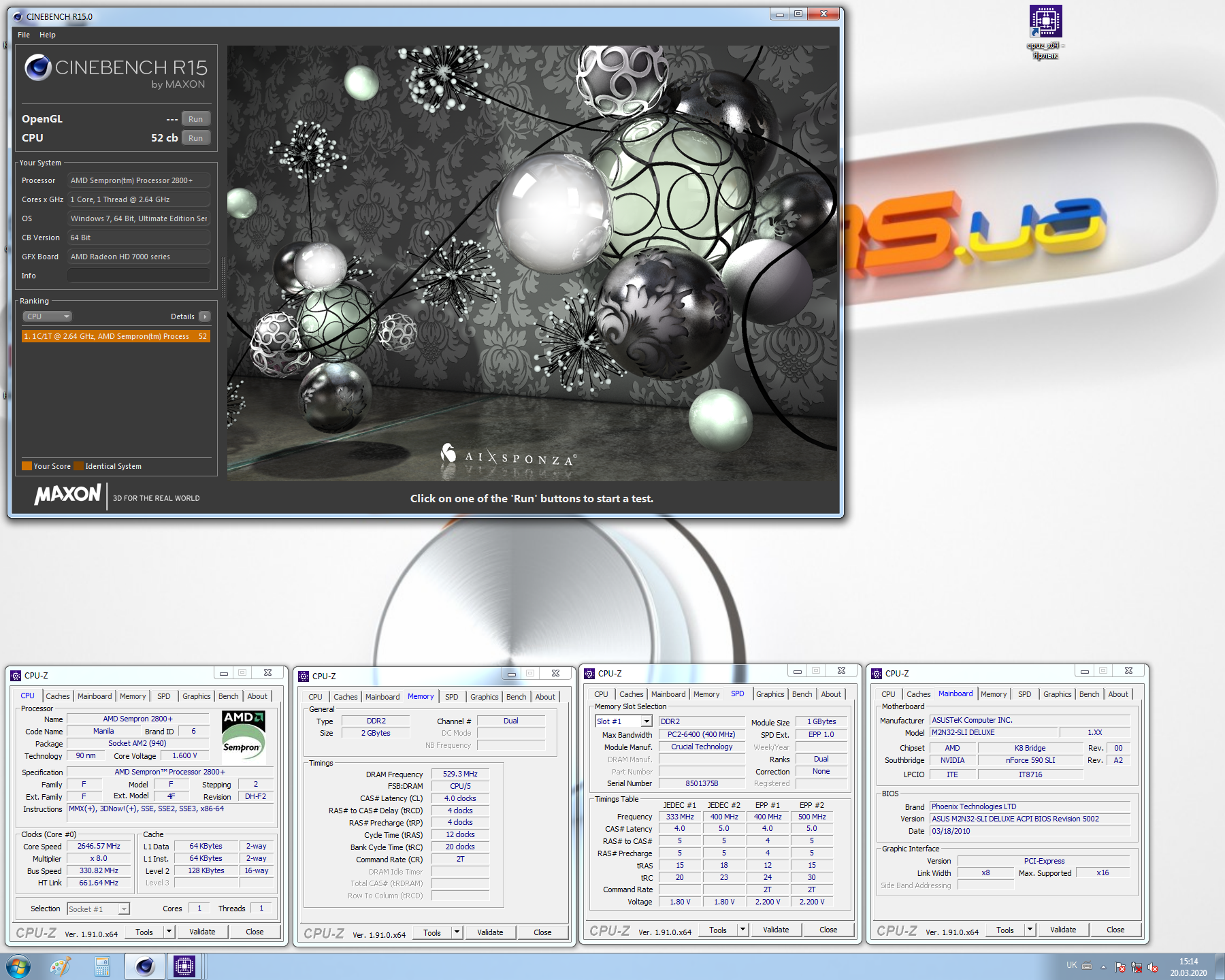Select the 1C/1T Sempron ranking entry
Viewport: 1225px width, 980px height.
pos(116,336)
